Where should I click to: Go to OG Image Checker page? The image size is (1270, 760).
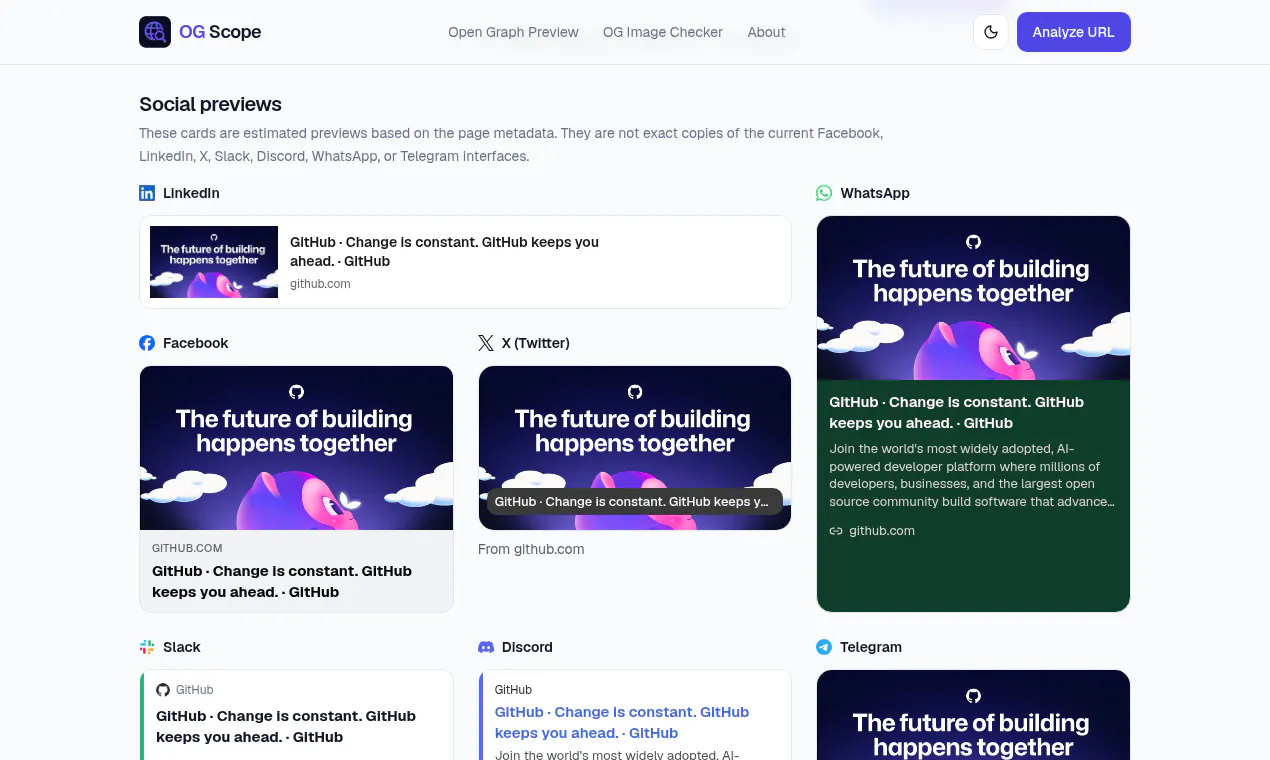(x=663, y=32)
